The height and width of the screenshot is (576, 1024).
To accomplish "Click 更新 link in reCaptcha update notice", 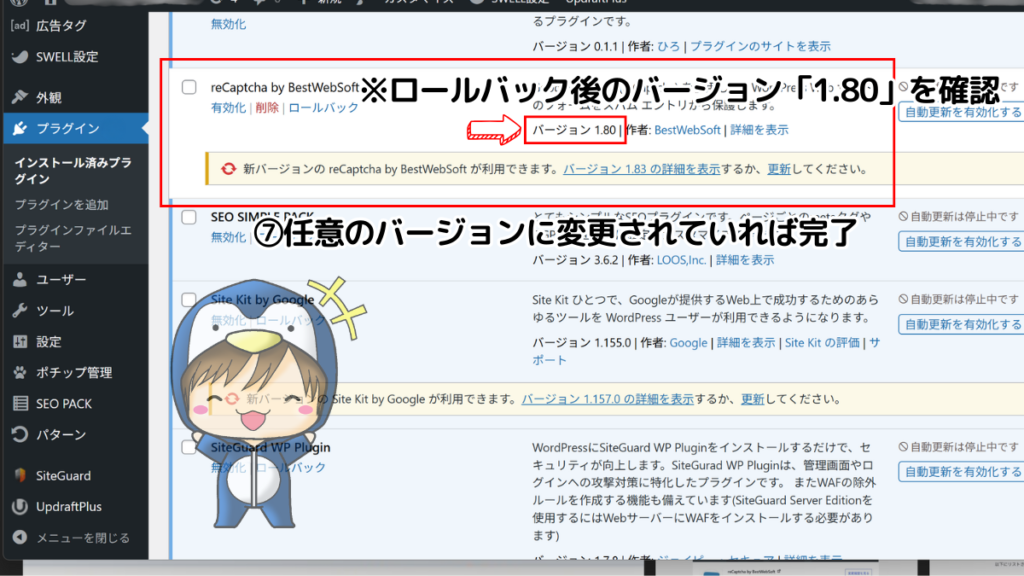I will (x=778, y=168).
